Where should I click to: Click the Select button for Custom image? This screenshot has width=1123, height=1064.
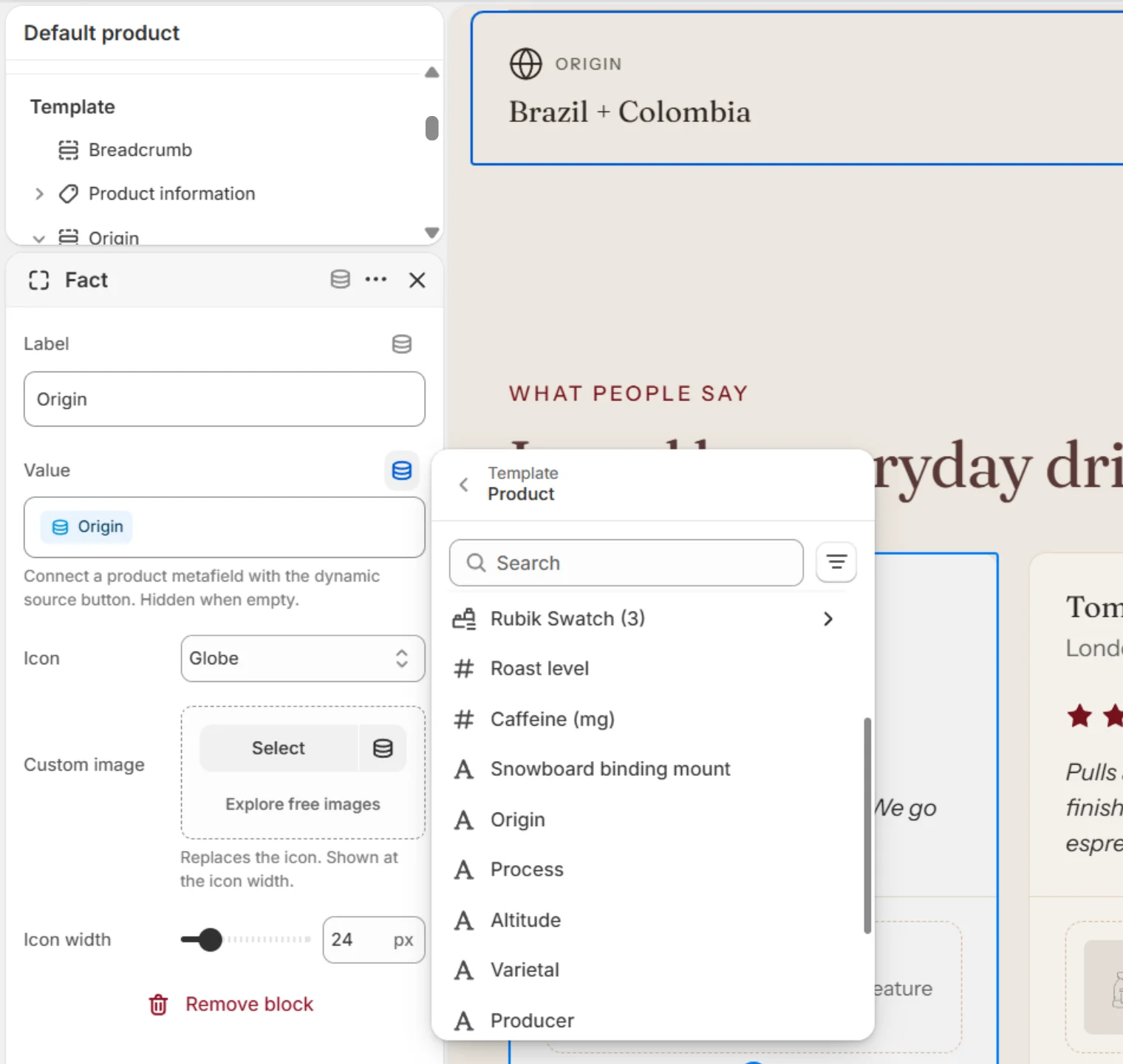279,748
